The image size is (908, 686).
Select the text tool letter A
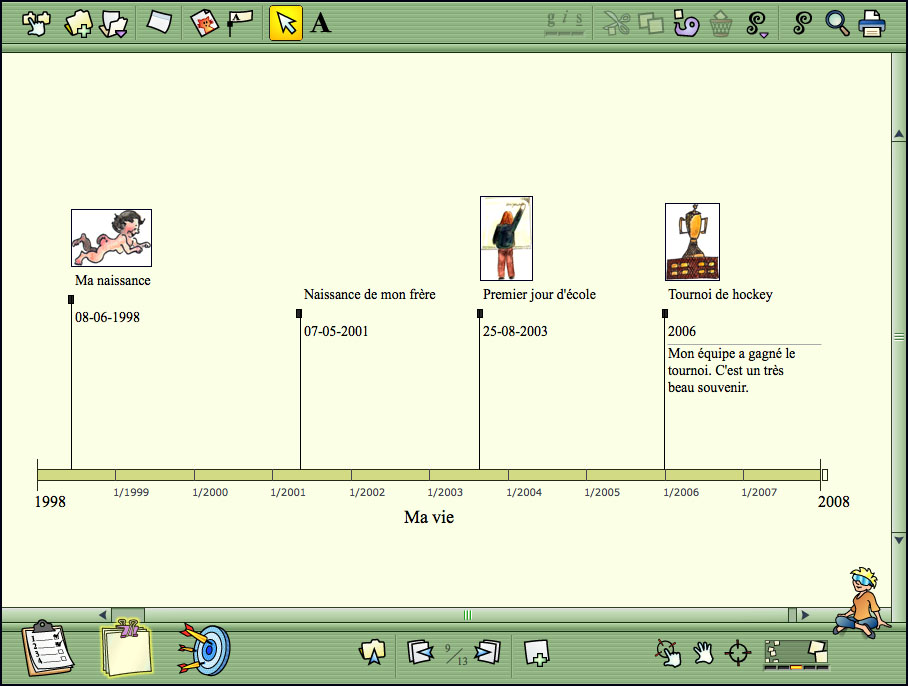pos(321,24)
